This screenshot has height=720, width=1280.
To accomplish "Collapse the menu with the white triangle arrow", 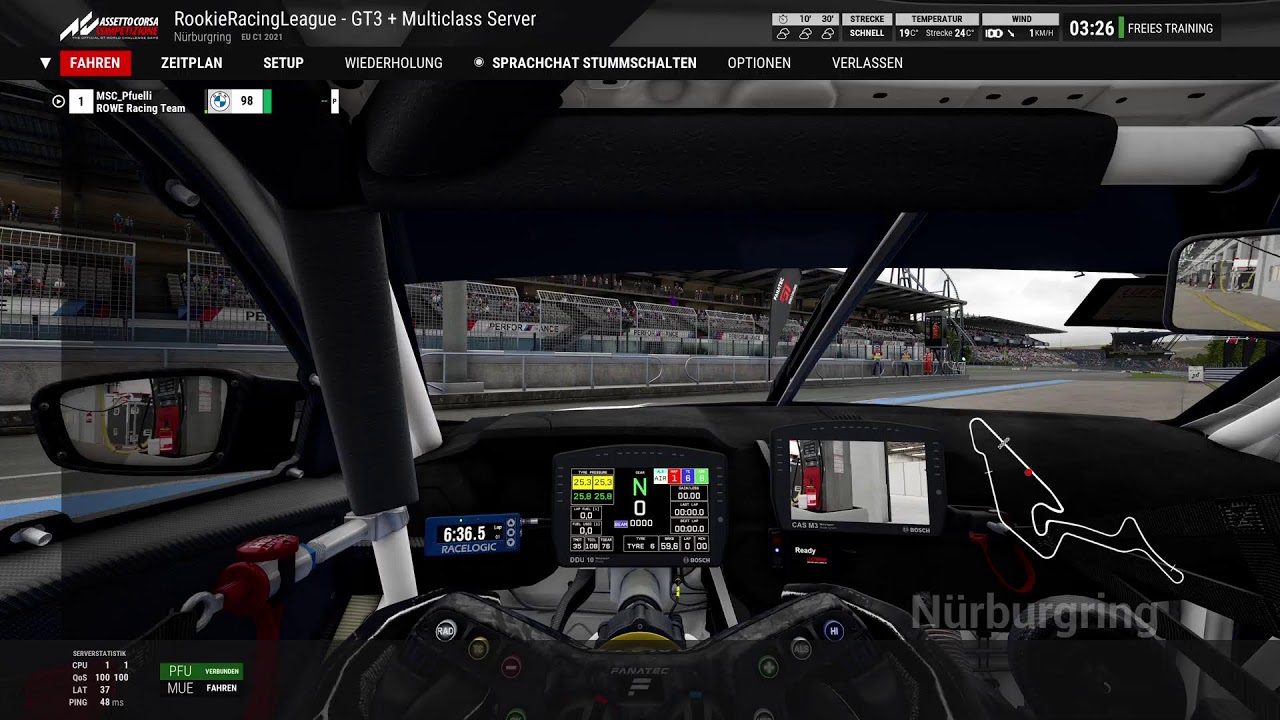I will coord(45,63).
